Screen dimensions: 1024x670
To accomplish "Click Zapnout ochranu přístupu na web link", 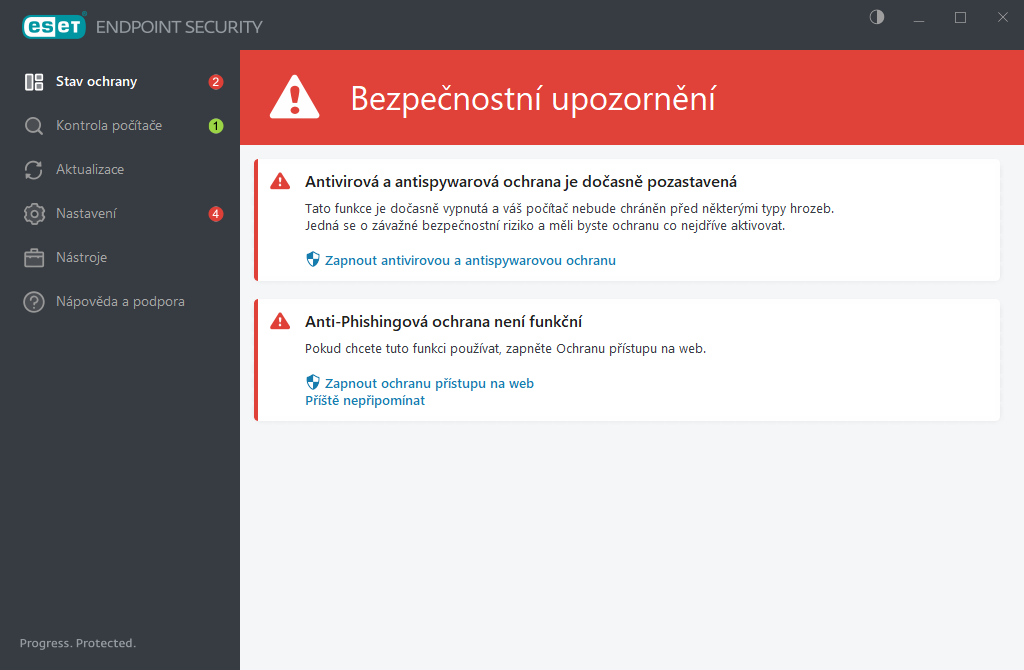I will (429, 383).
